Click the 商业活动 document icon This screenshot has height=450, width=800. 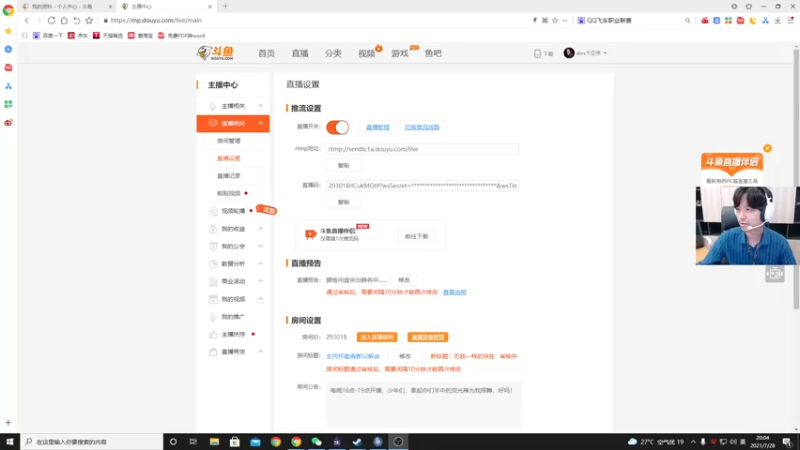coord(213,282)
